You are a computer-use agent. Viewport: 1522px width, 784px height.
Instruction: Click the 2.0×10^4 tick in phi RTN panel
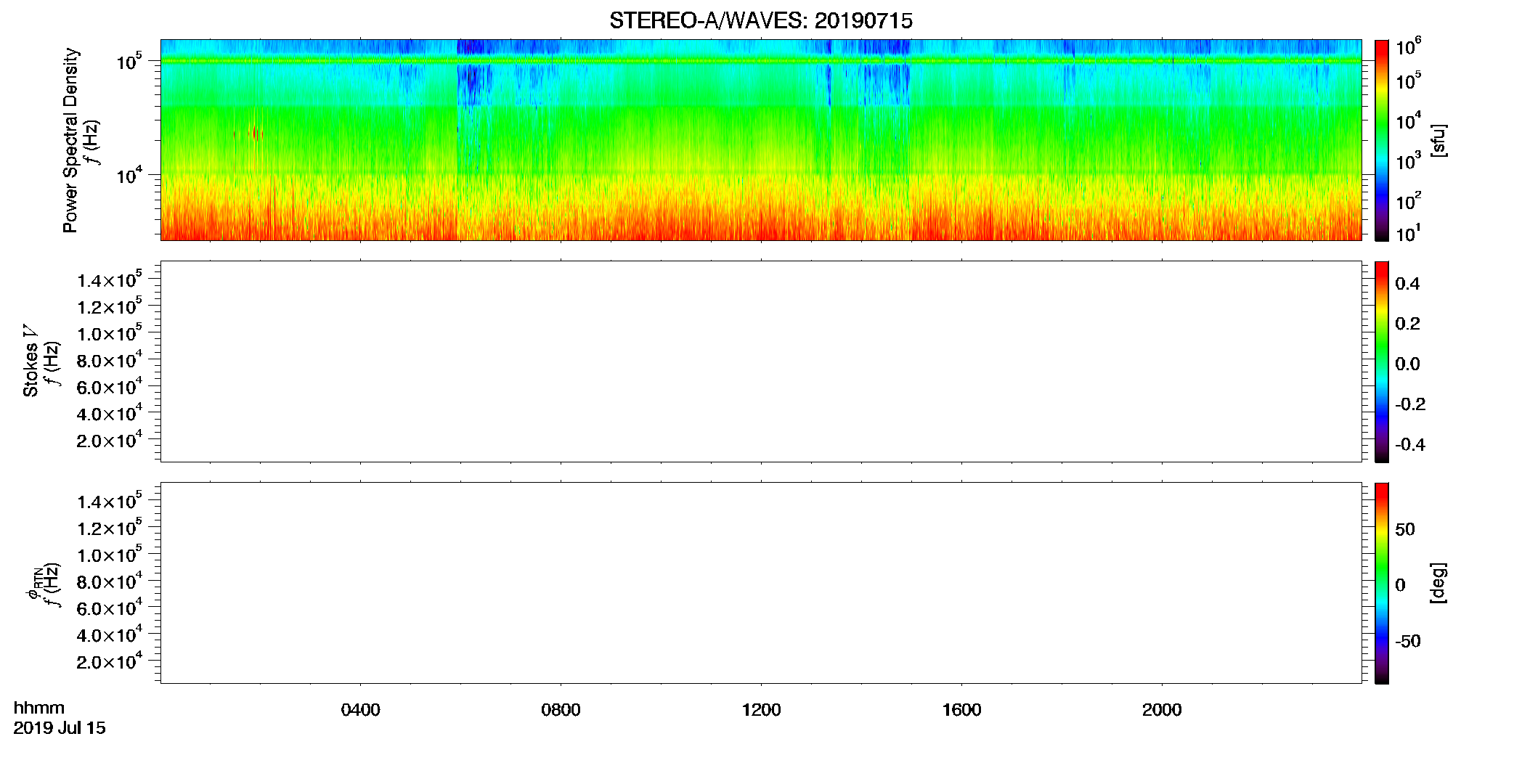(x=110, y=661)
